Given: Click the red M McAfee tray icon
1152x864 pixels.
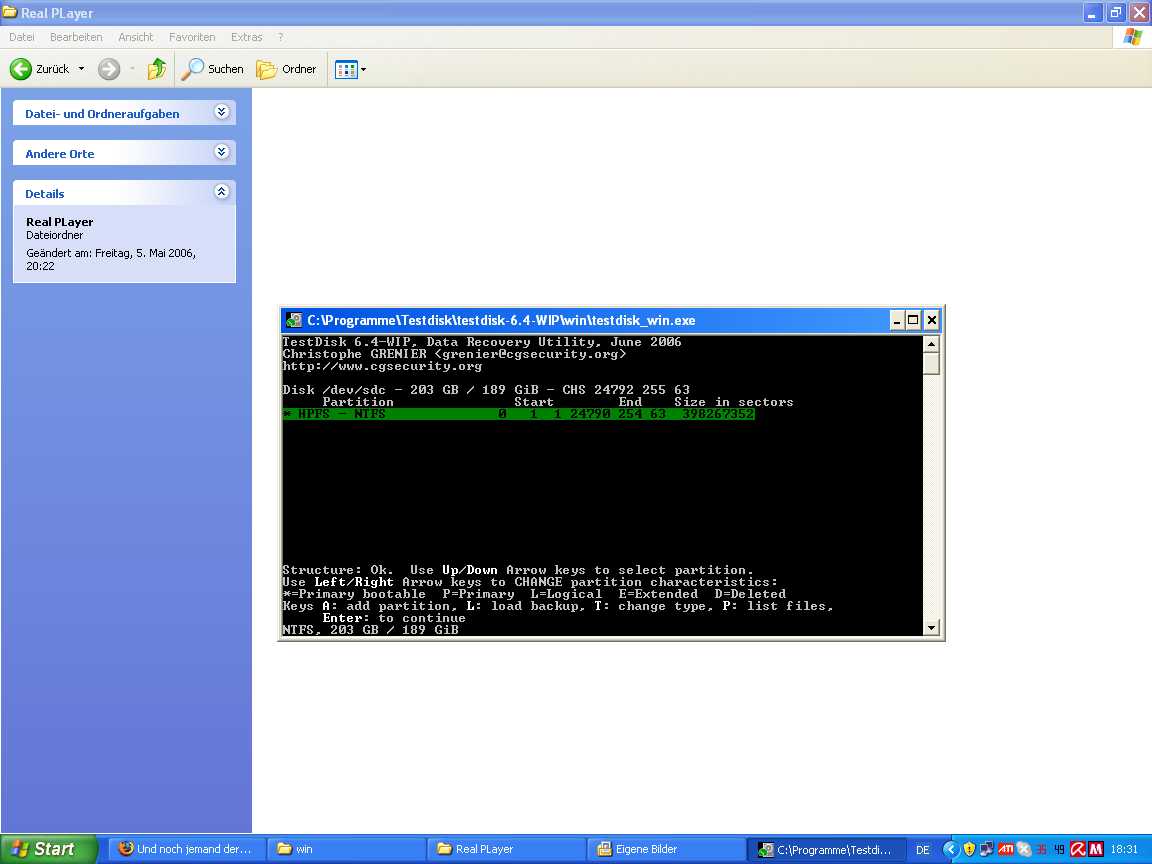Looking at the screenshot, I should 1095,849.
